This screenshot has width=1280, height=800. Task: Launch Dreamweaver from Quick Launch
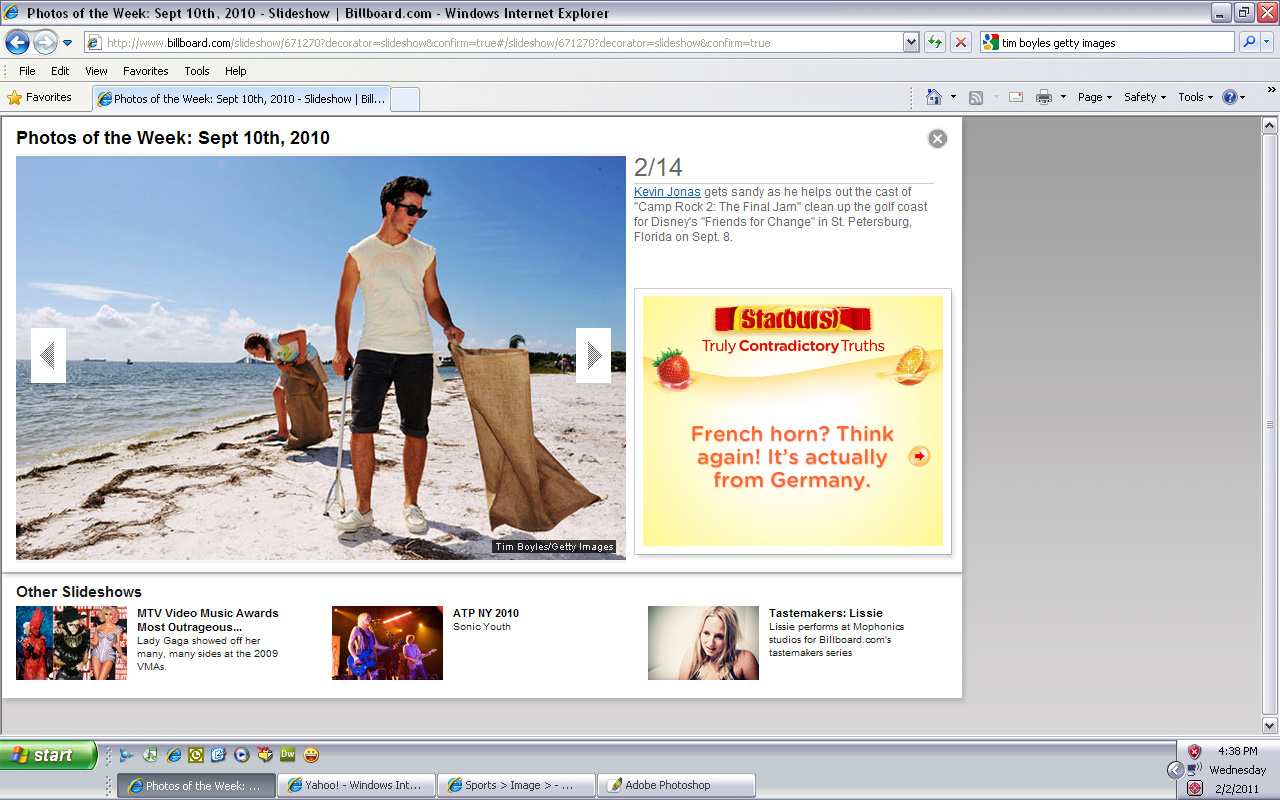click(287, 754)
